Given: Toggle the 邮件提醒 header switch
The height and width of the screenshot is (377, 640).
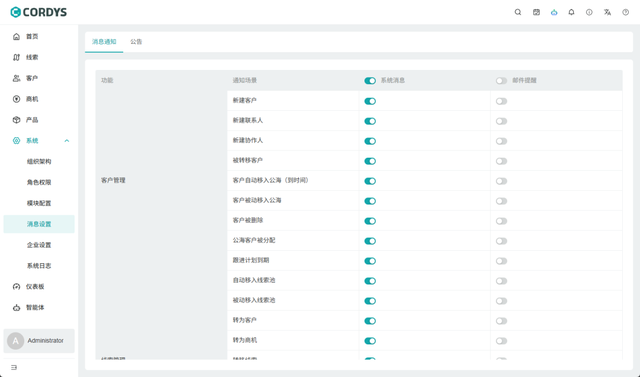Looking at the screenshot, I should (502, 81).
